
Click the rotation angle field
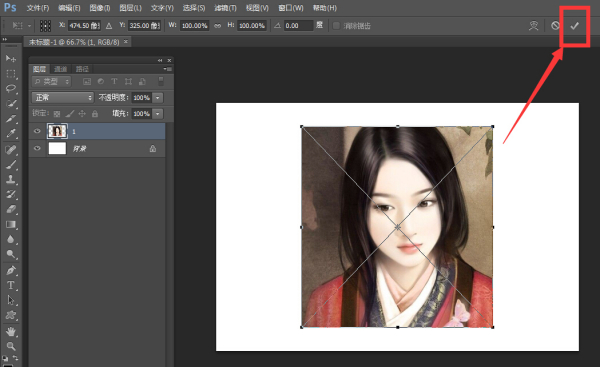click(298, 26)
